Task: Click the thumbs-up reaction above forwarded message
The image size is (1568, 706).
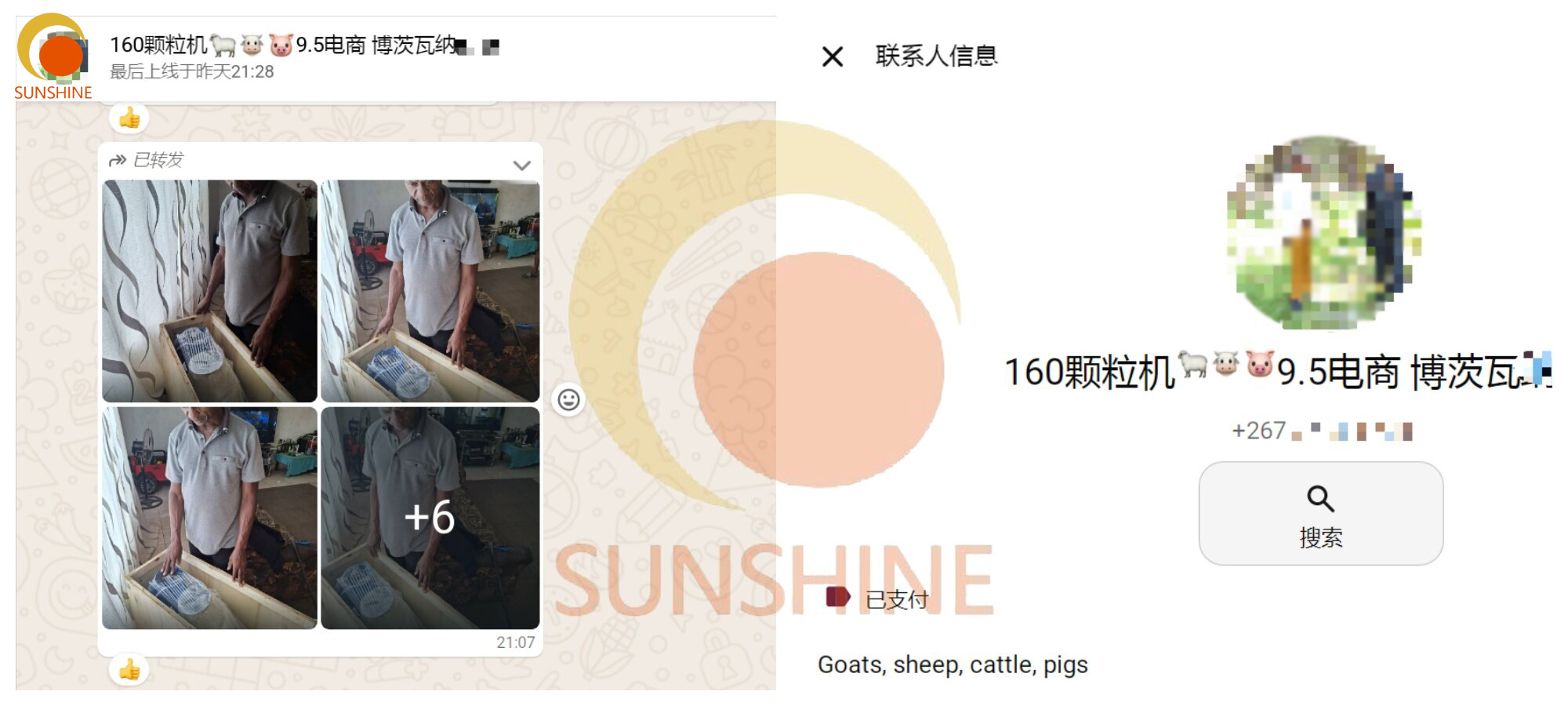Action: (129, 118)
